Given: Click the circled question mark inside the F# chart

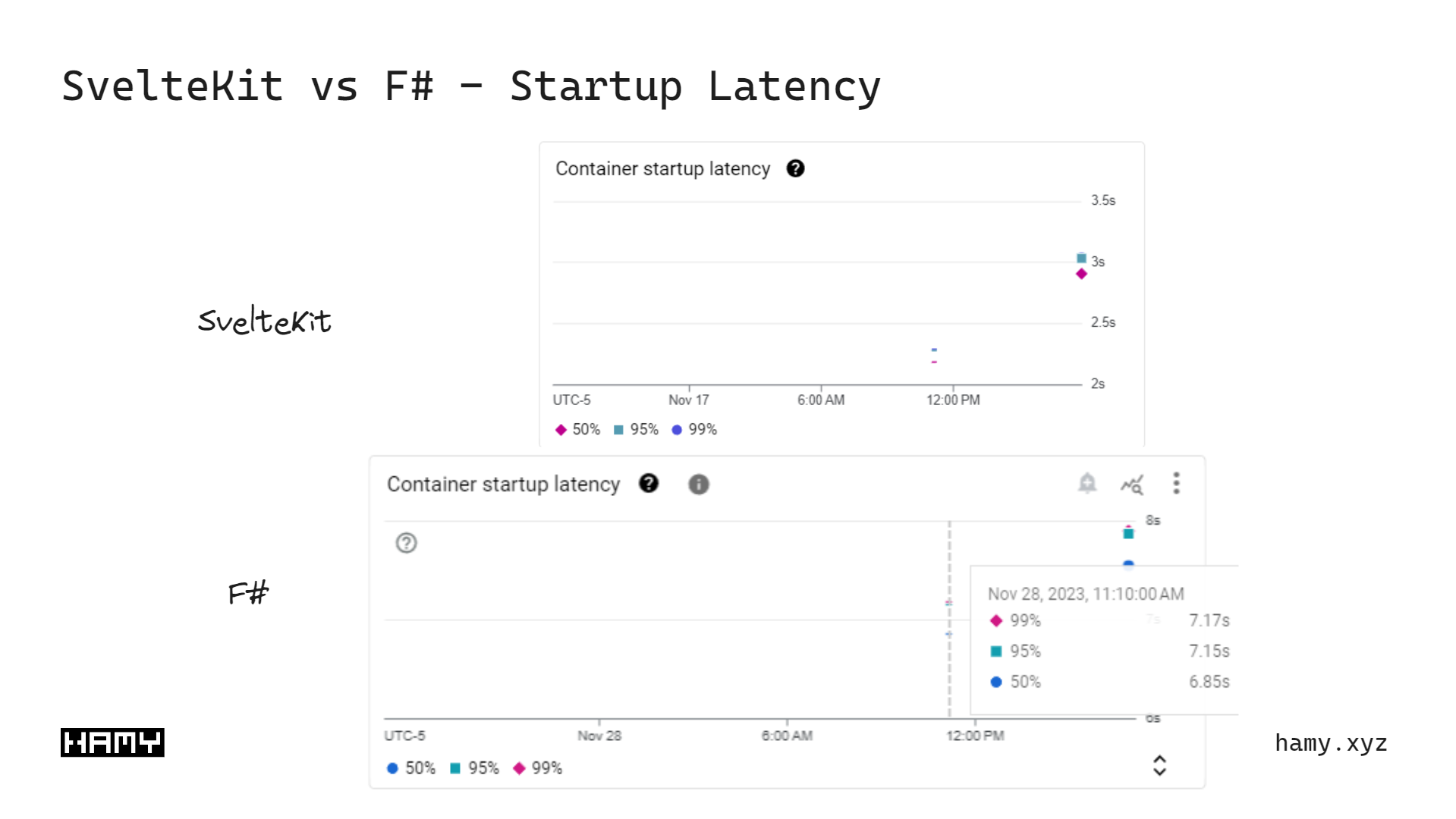Looking at the screenshot, I should (406, 544).
